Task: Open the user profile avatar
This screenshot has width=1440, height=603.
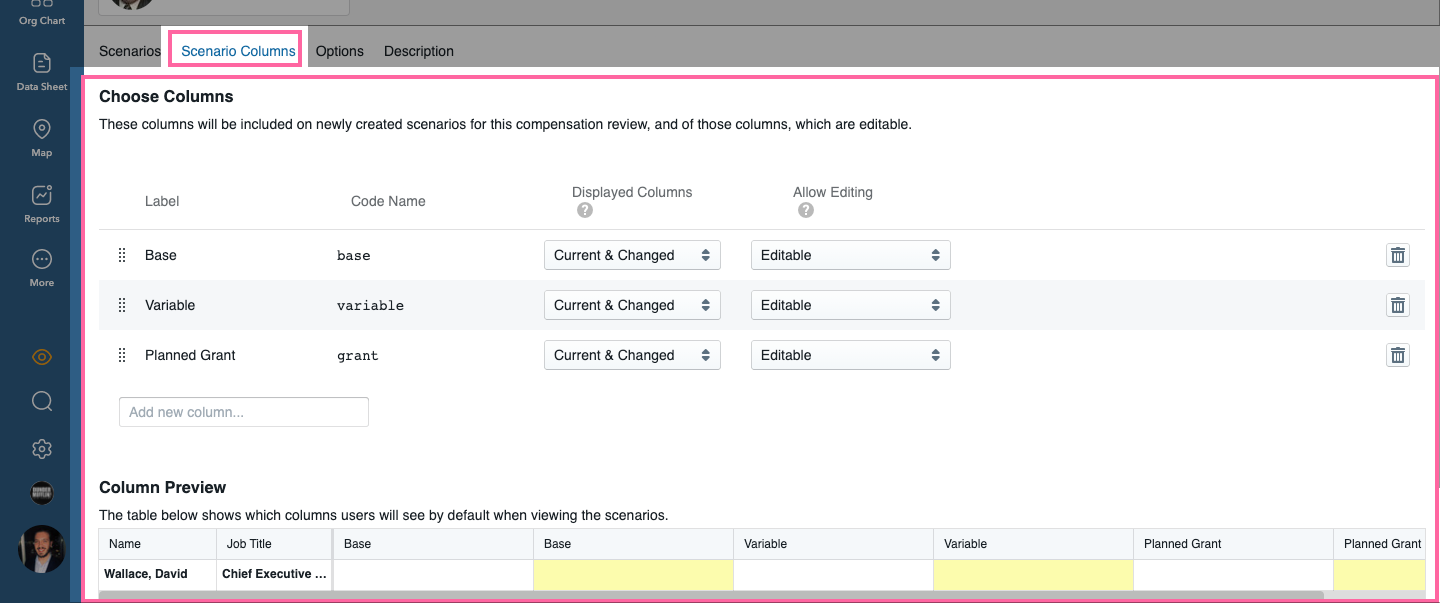Action: tap(42, 549)
